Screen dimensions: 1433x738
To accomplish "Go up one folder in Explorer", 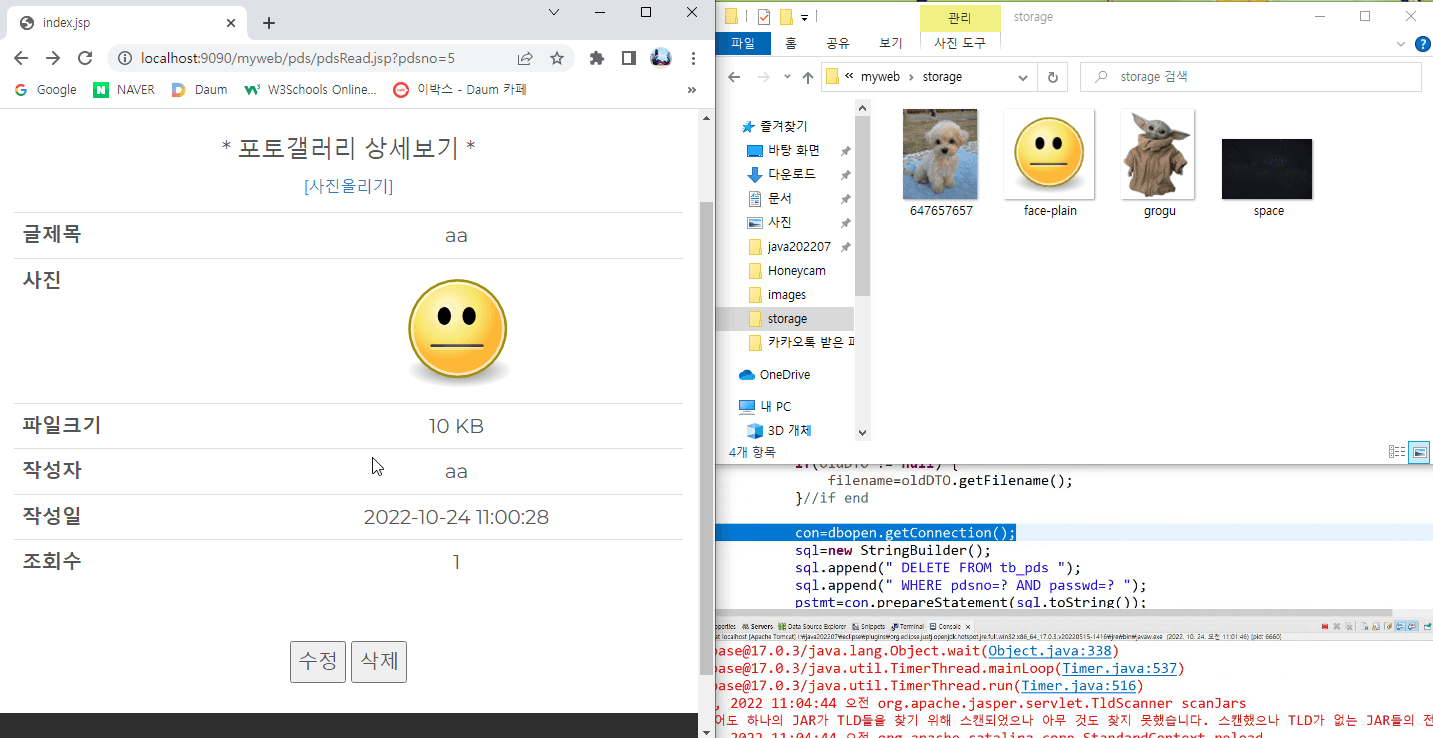I will click(808, 77).
